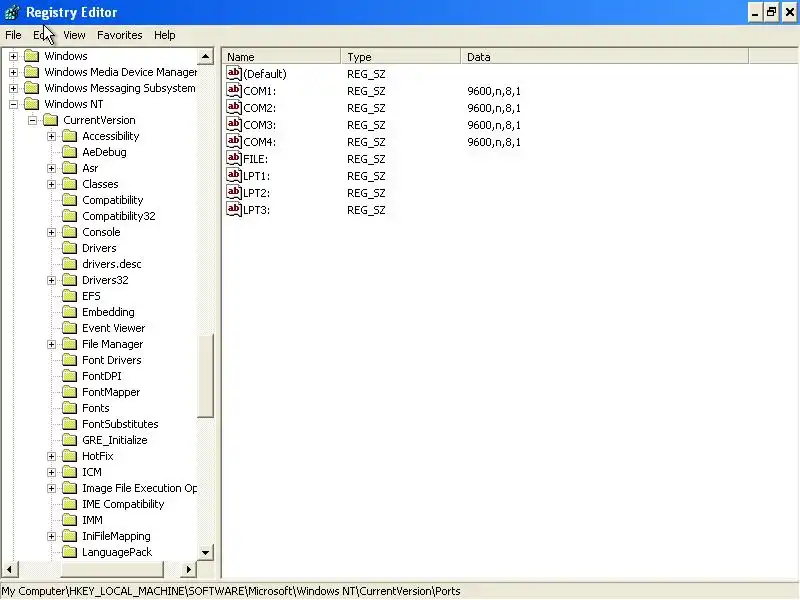Open the Favorites menu
The image size is (800, 600).
pyautogui.click(x=119, y=35)
